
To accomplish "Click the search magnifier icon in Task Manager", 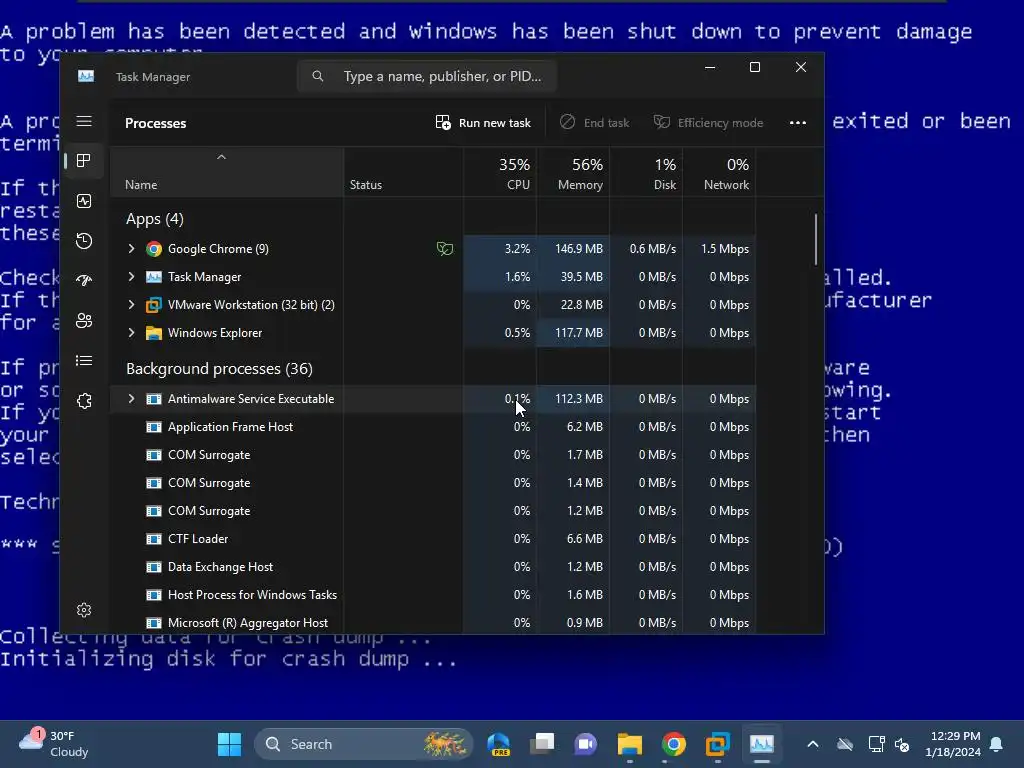I will coord(317,76).
